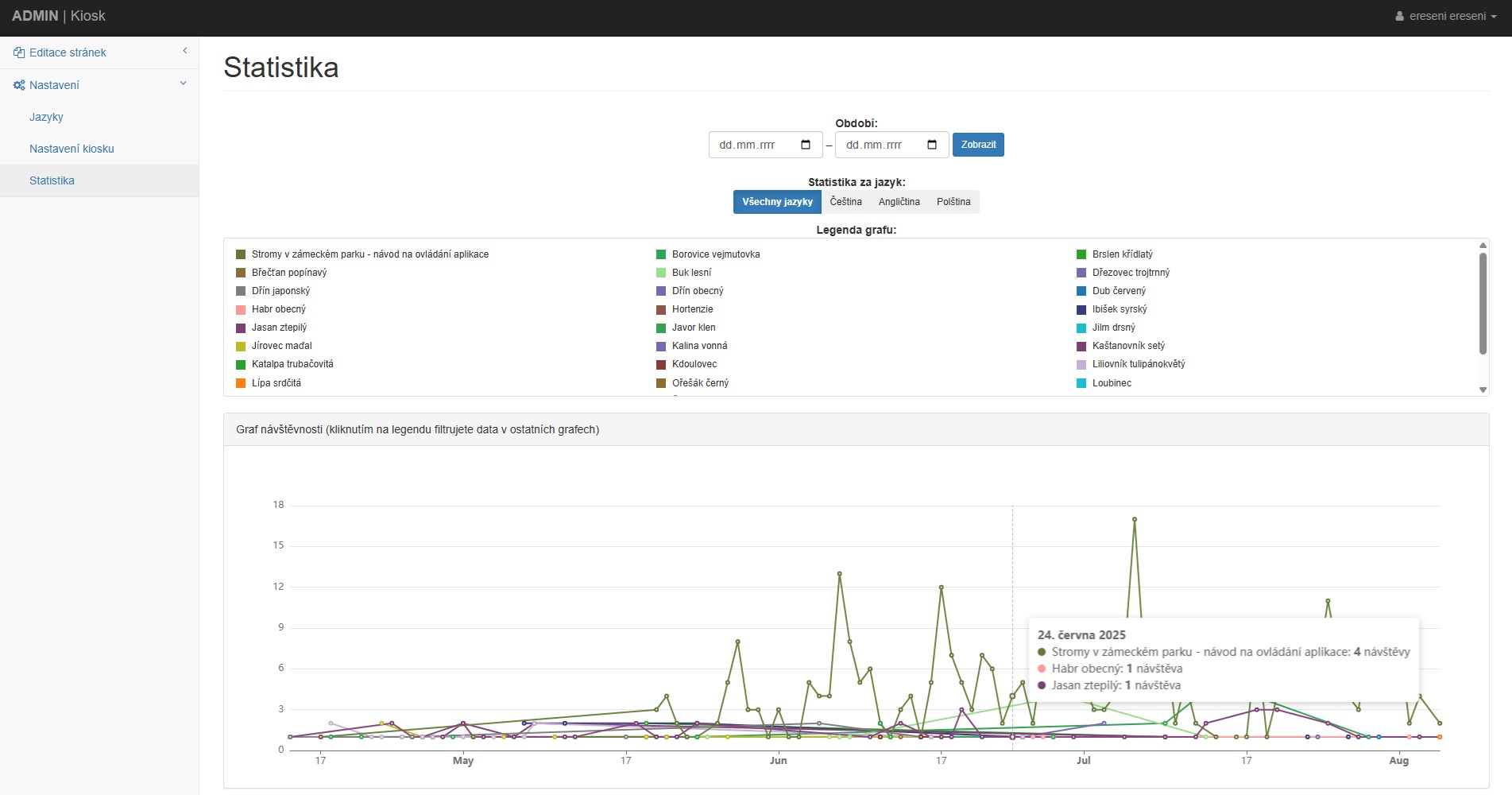Toggle Buk lesní series in legend
The image size is (1512, 795).
click(x=690, y=273)
